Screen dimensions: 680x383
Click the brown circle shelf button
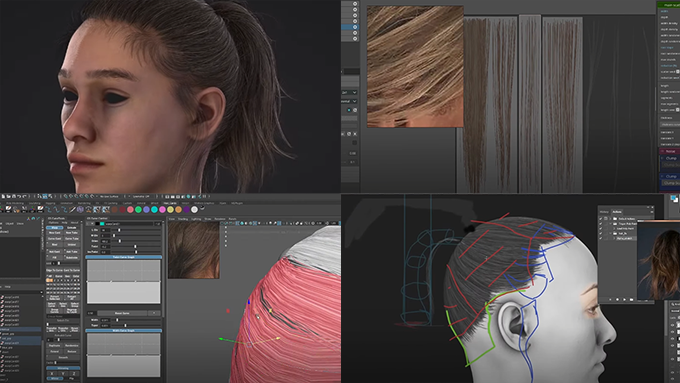coord(114,210)
